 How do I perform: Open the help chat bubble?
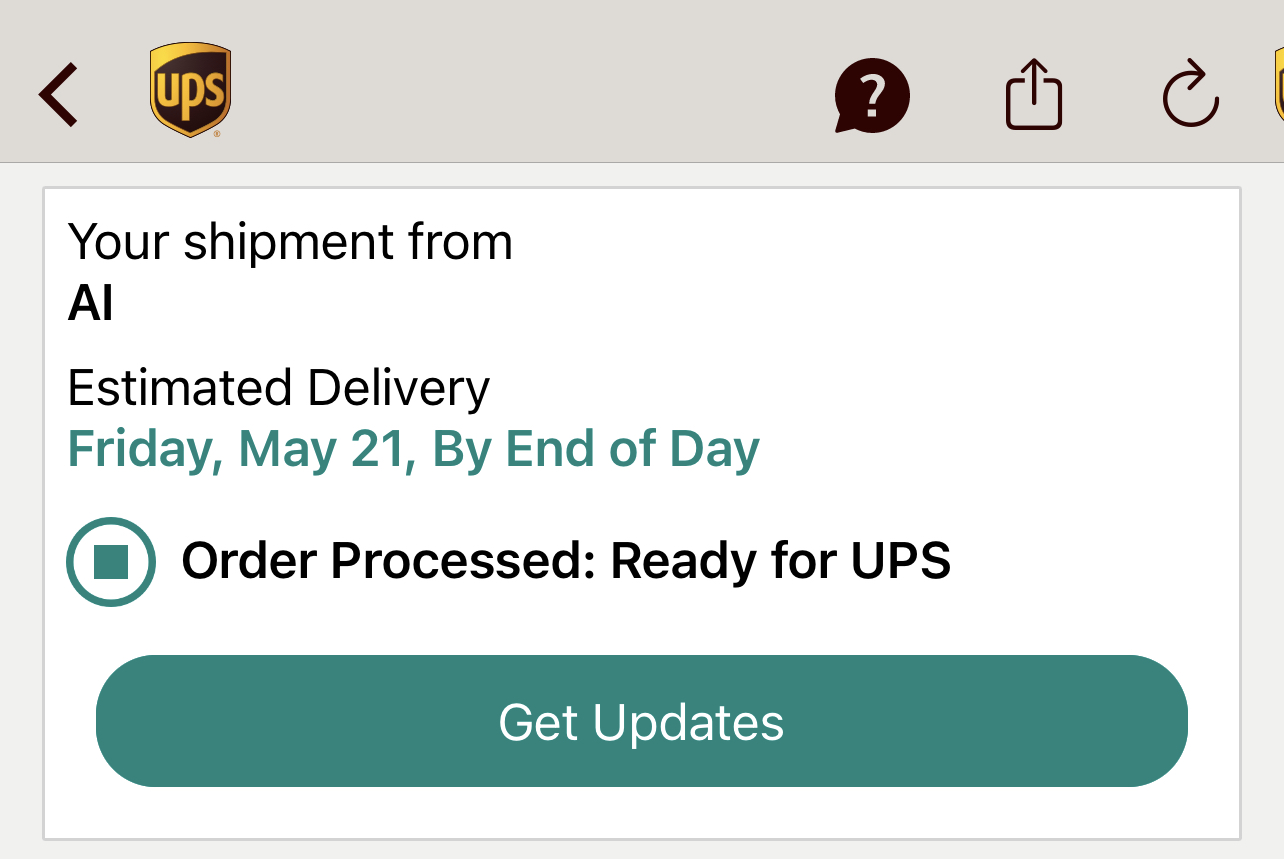(x=872, y=96)
